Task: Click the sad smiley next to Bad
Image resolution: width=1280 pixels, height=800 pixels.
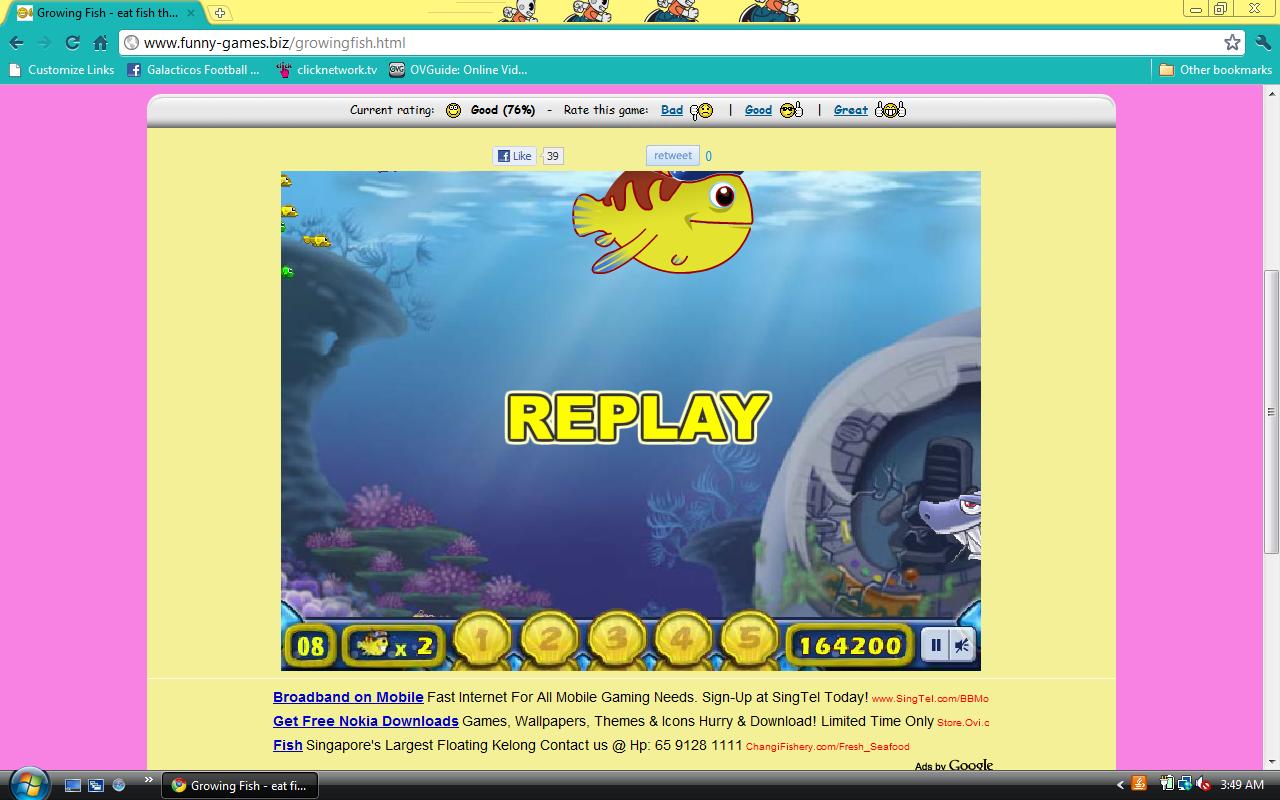Action: pyautogui.click(x=701, y=110)
